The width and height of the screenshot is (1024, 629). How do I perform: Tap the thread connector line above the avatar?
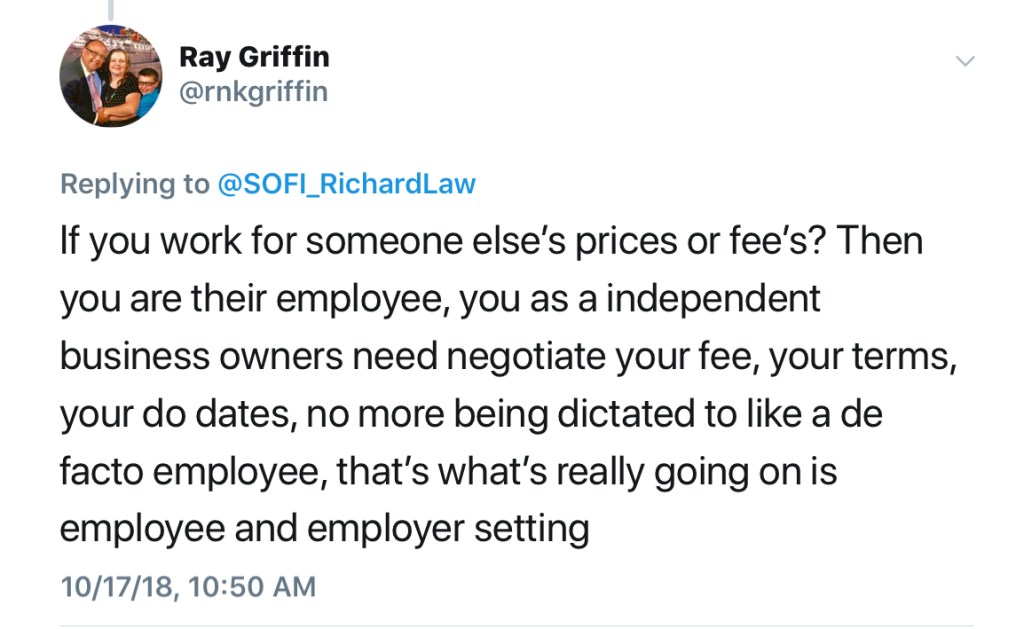[110, 9]
